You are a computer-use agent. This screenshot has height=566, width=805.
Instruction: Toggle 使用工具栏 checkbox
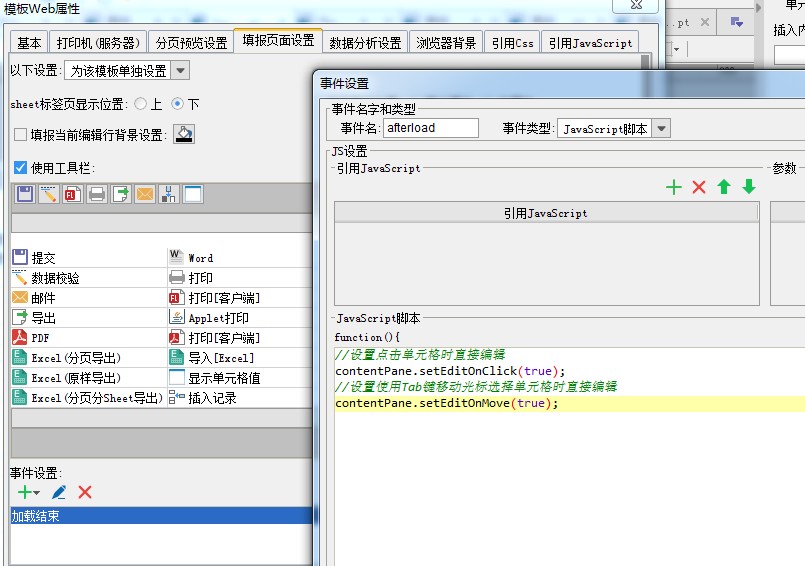(x=20, y=167)
